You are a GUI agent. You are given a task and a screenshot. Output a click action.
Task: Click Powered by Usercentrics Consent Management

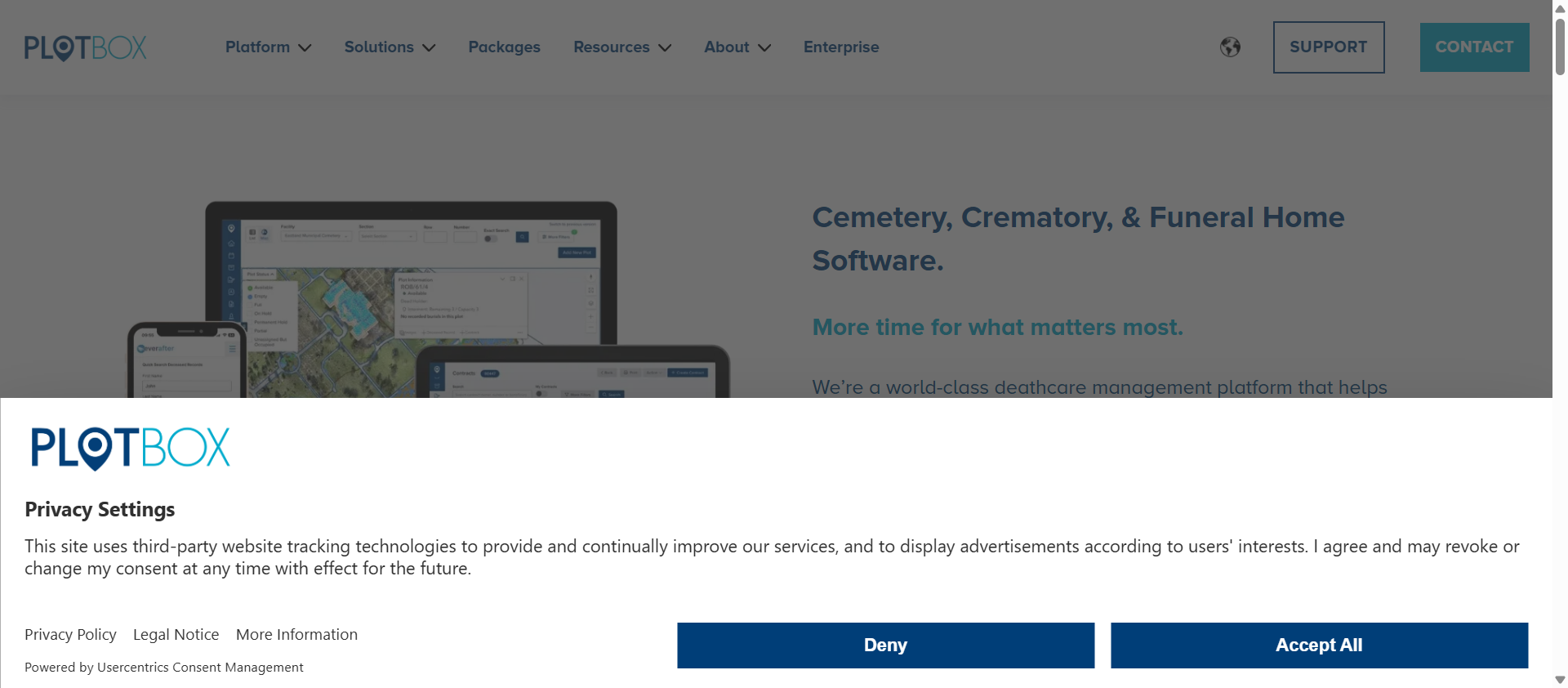pyautogui.click(x=163, y=668)
